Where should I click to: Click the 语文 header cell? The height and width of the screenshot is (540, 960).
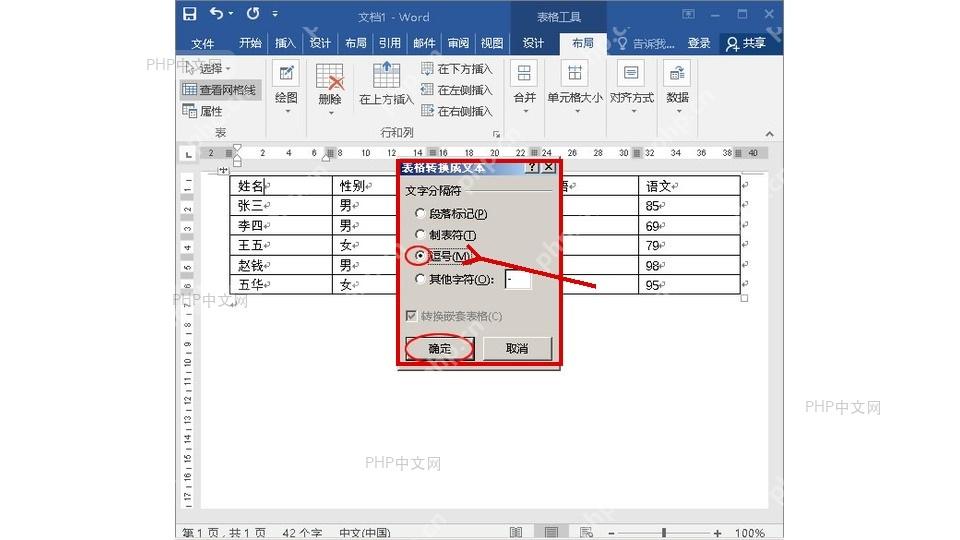[689, 186]
